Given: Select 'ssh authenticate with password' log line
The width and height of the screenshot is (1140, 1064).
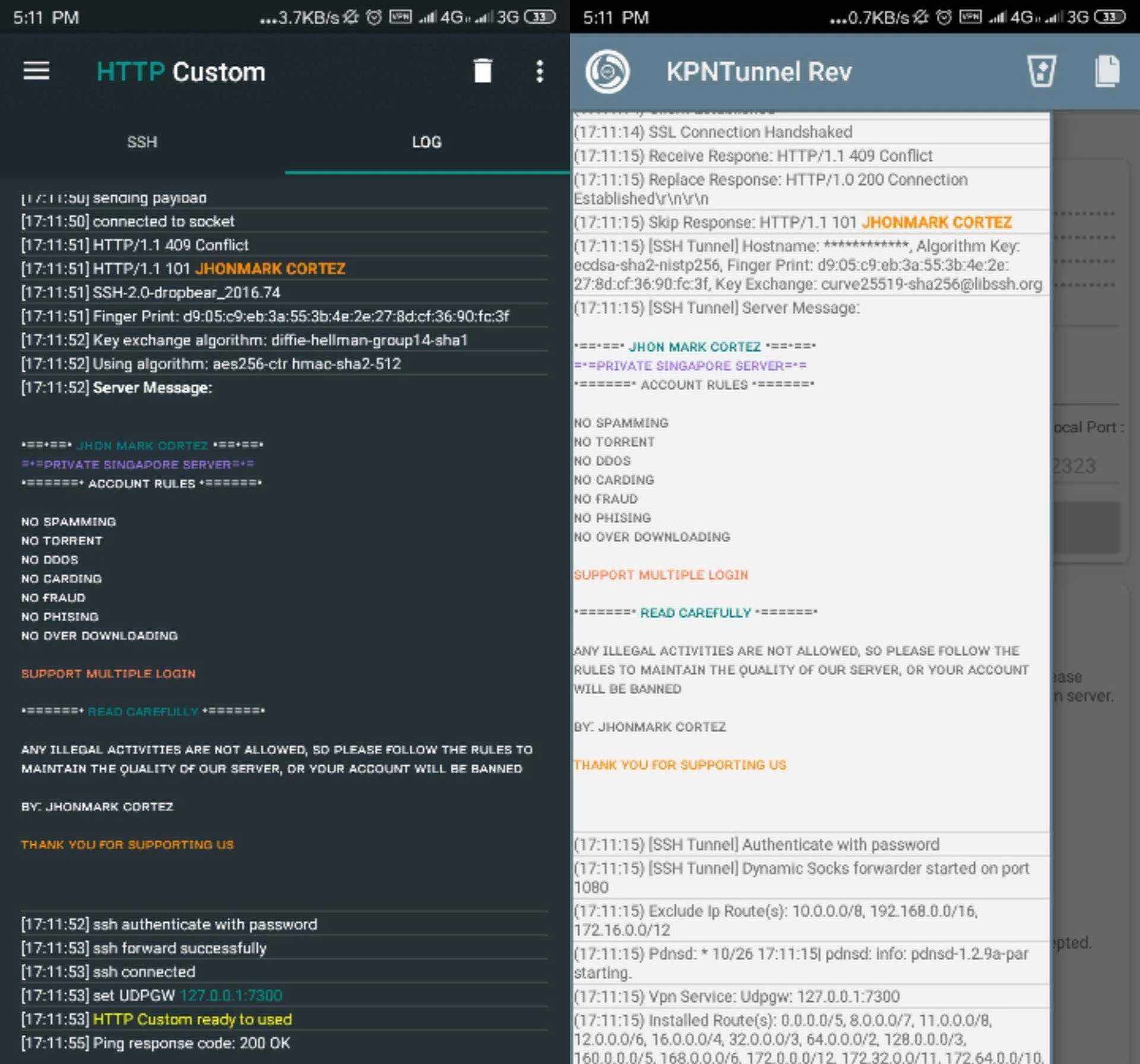Looking at the screenshot, I should coord(284,924).
